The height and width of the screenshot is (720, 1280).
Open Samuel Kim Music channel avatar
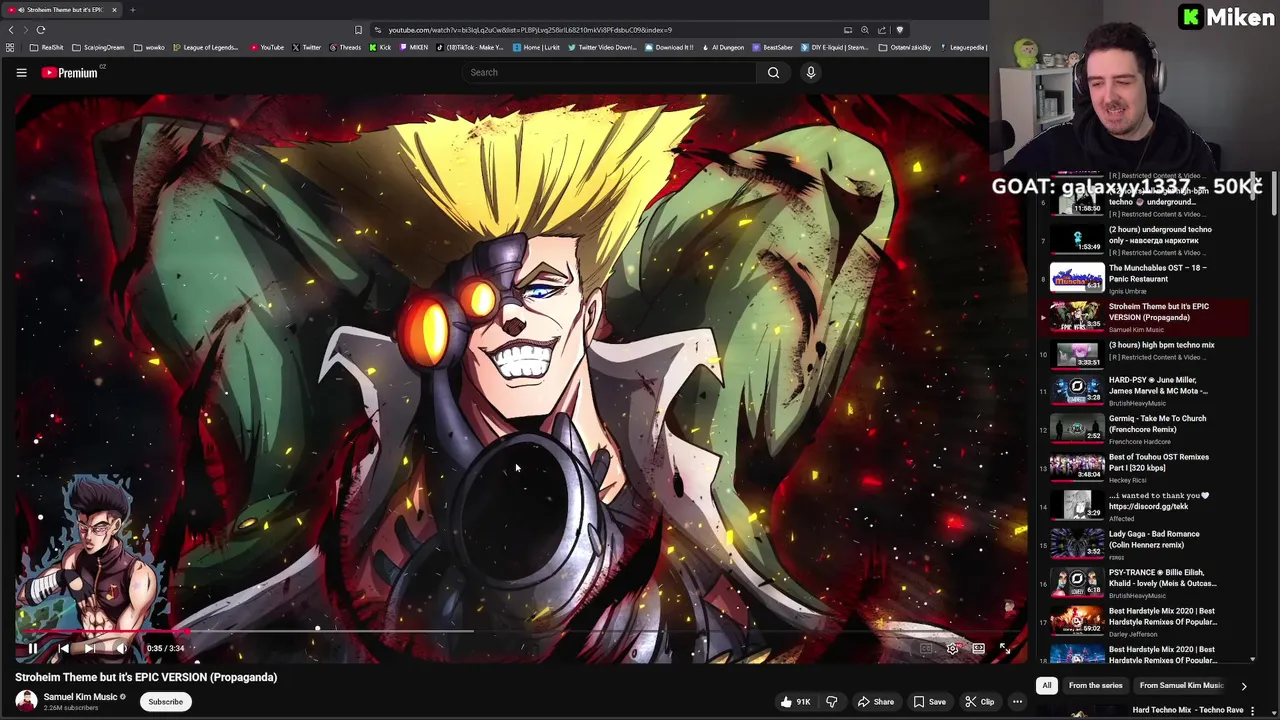pos(26,701)
